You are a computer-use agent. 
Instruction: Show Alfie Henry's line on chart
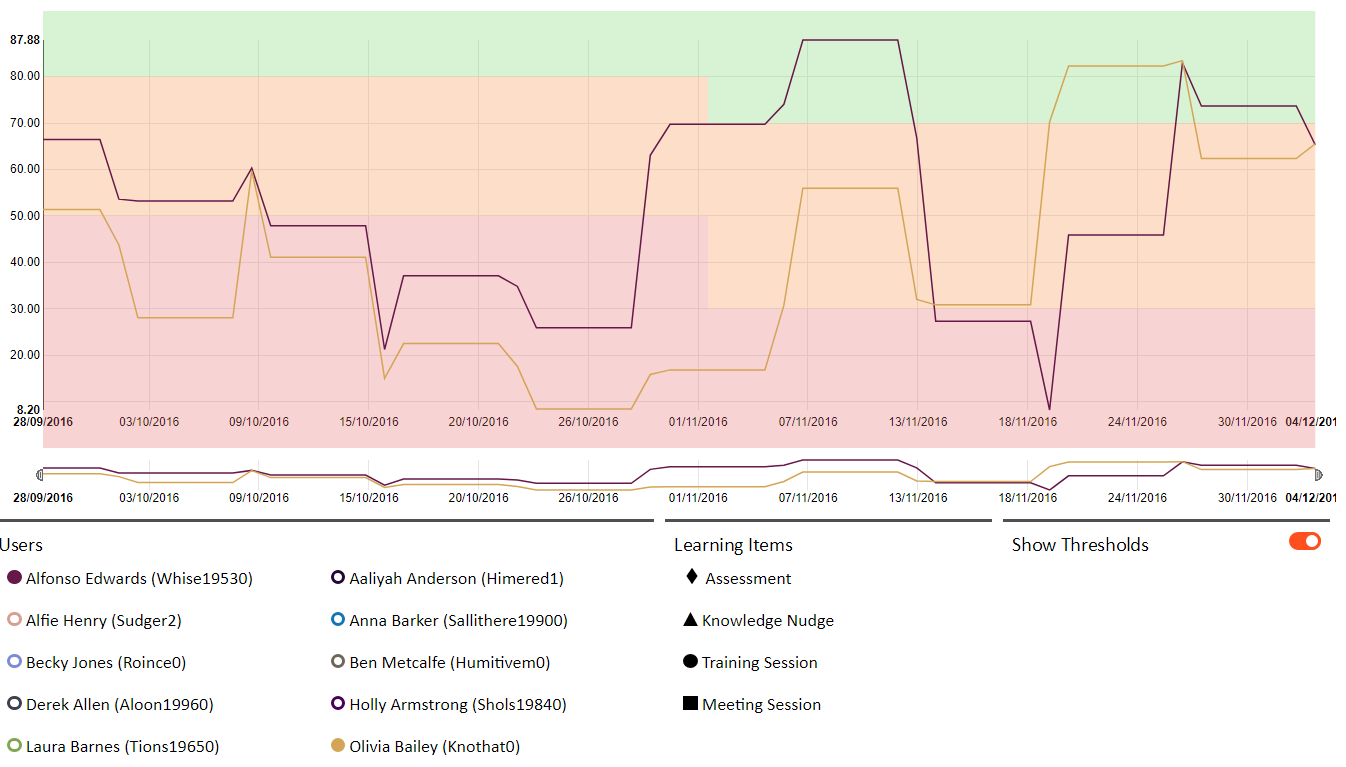tap(14, 620)
